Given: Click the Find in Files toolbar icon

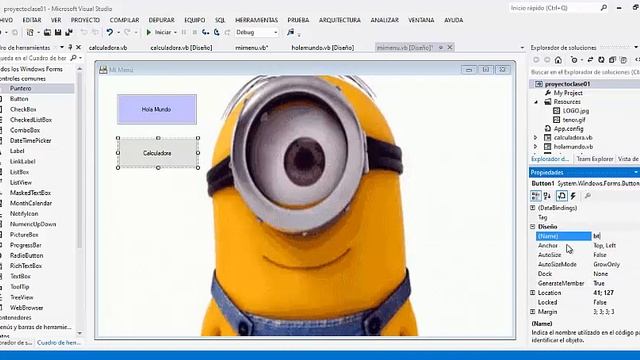Looking at the screenshot, I should [291, 32].
